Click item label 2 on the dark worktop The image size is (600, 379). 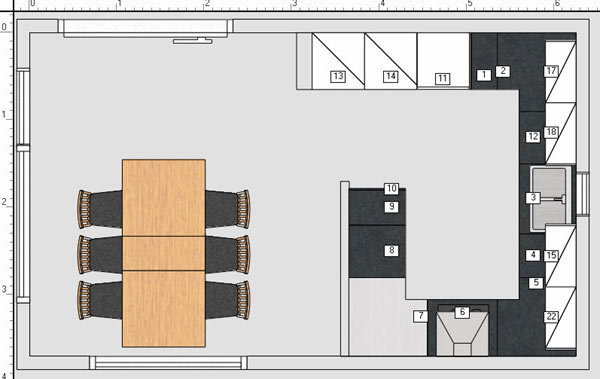coord(503,71)
